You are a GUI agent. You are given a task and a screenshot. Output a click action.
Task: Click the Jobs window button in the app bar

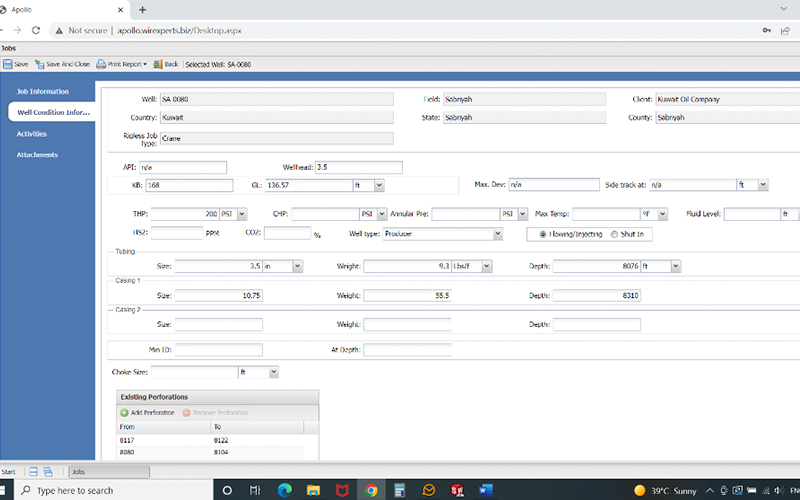pyautogui.click(x=109, y=472)
